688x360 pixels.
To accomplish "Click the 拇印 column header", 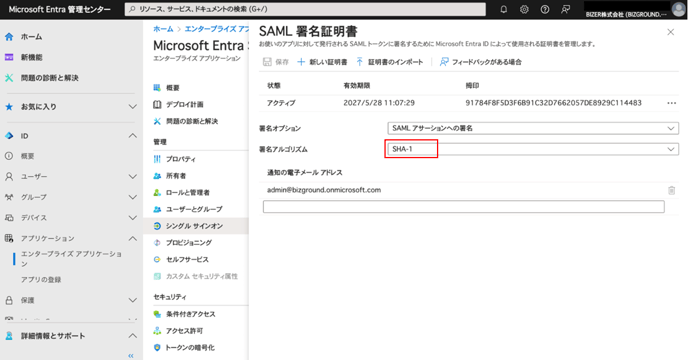I will click(472, 86).
